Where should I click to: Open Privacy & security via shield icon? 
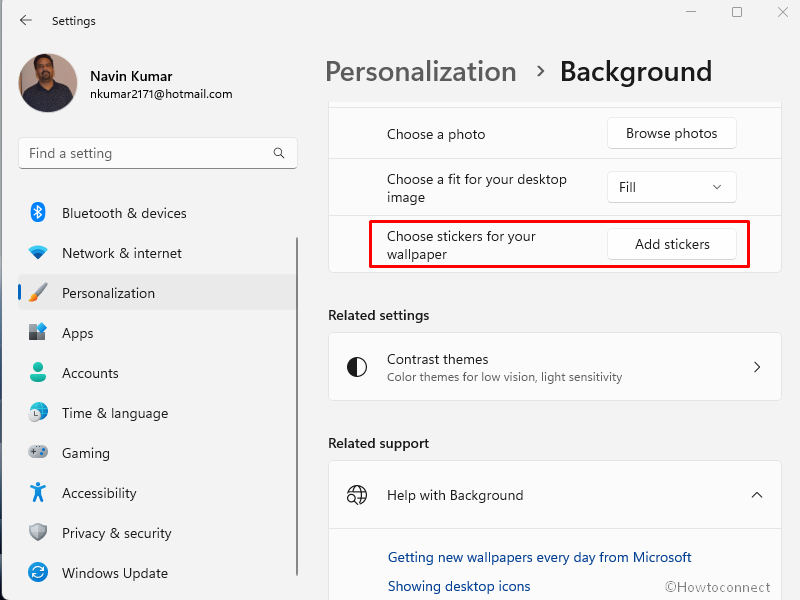pyautogui.click(x=38, y=533)
